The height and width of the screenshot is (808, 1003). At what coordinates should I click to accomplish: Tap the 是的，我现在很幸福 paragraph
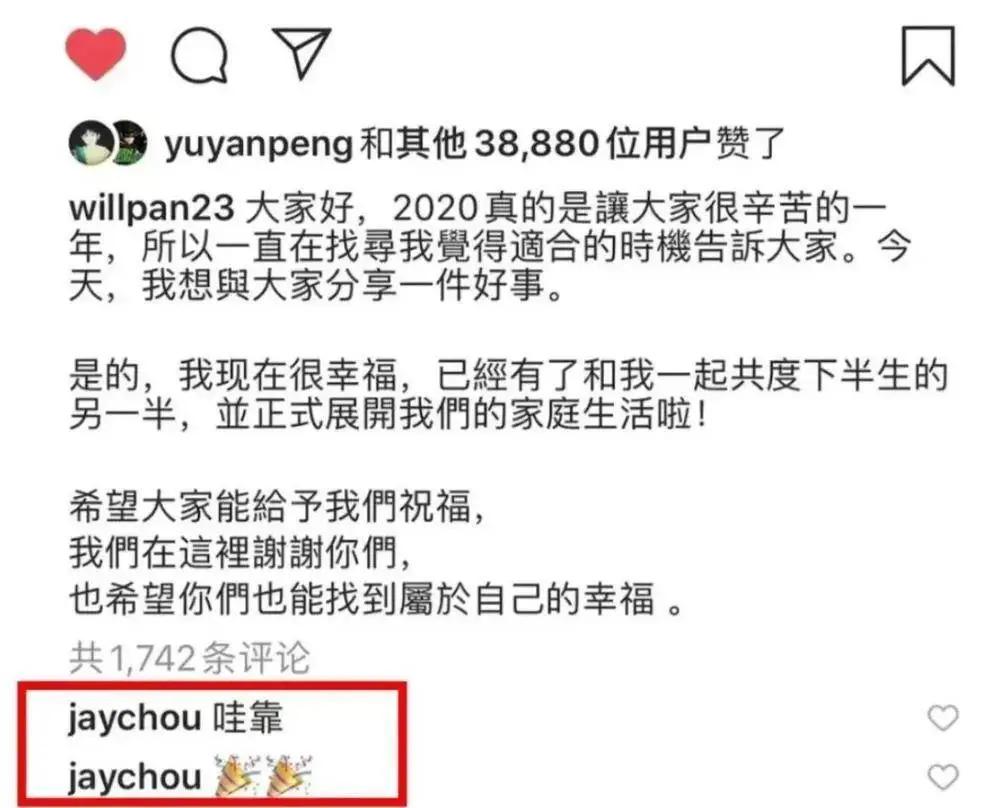coord(508,395)
